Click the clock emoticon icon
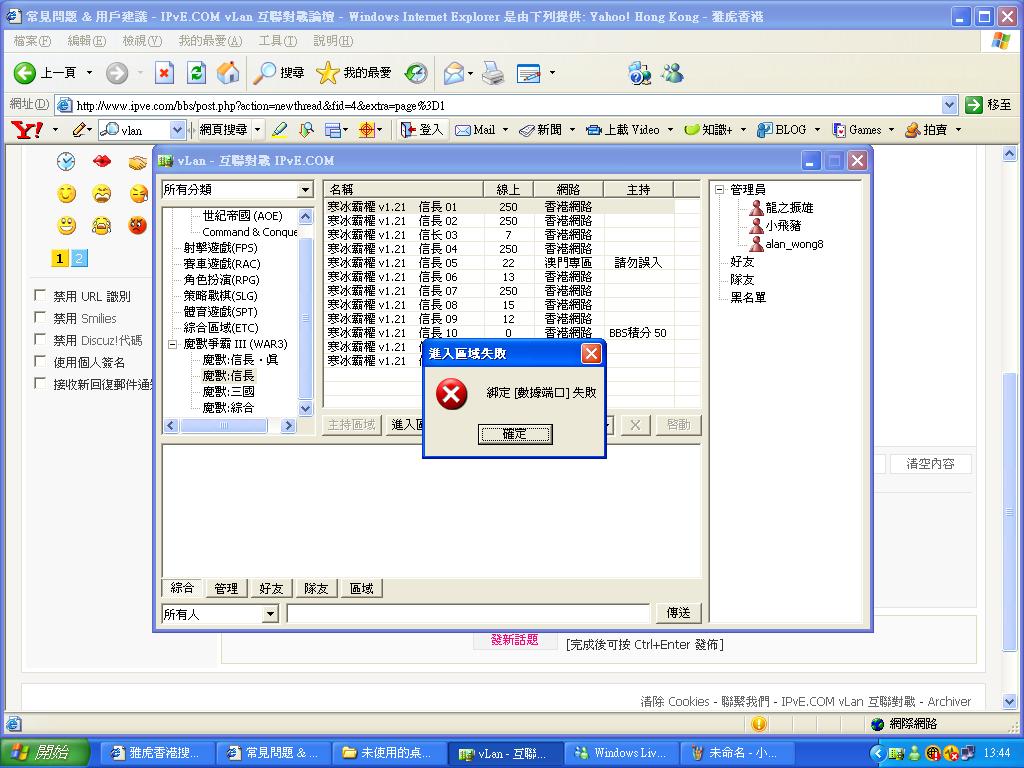Screen dimensions: 1024x768 click(66, 161)
